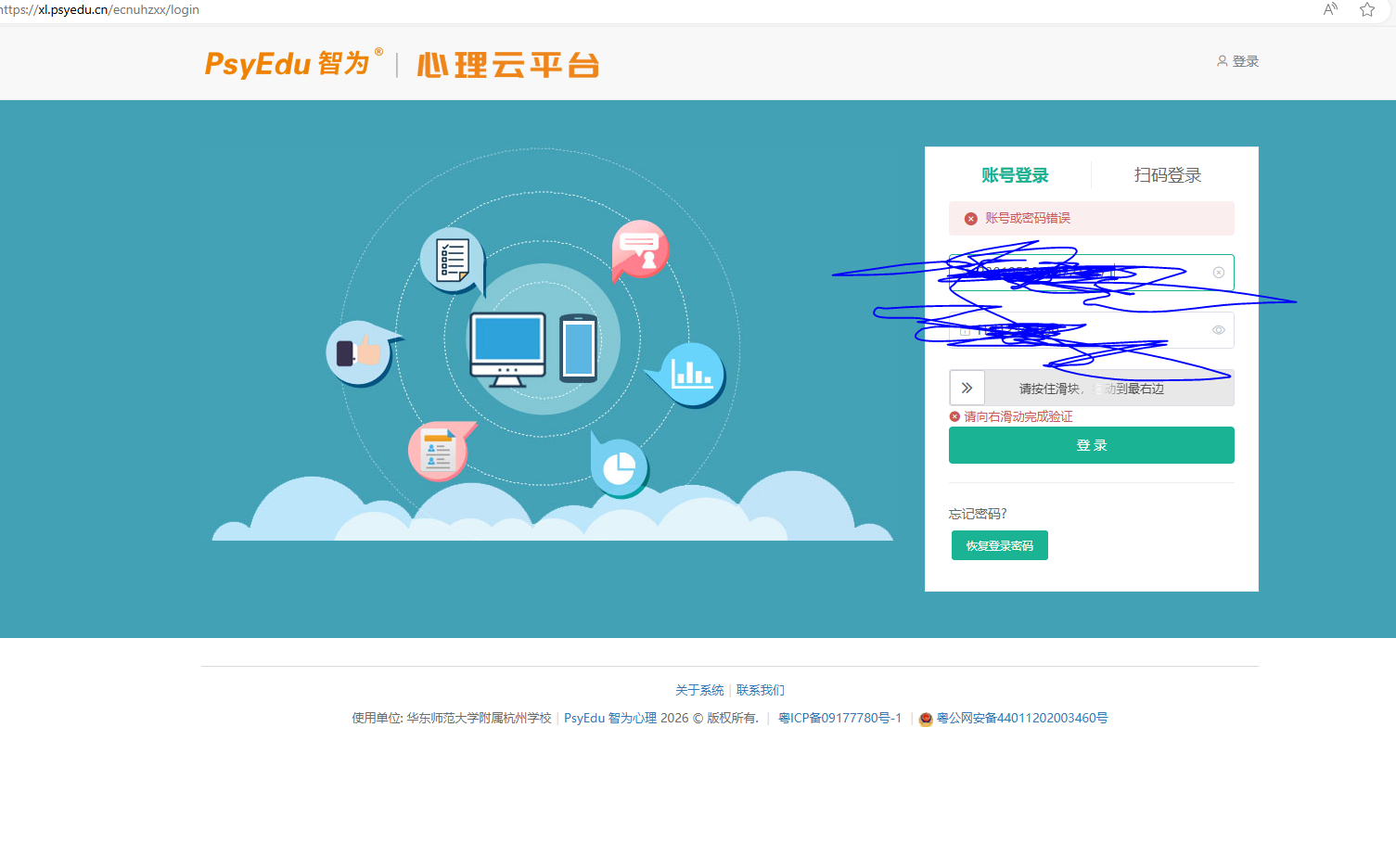Click the account input field

[x=1092, y=273]
